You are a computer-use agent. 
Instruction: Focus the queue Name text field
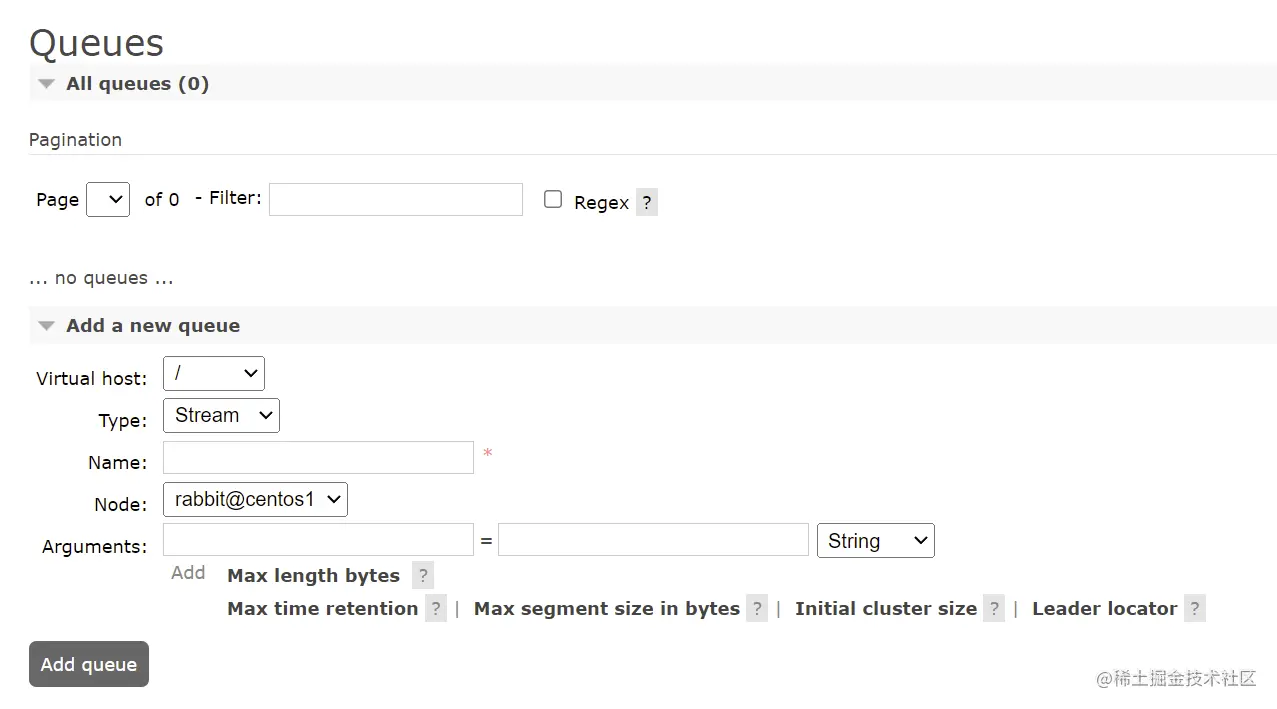318,458
